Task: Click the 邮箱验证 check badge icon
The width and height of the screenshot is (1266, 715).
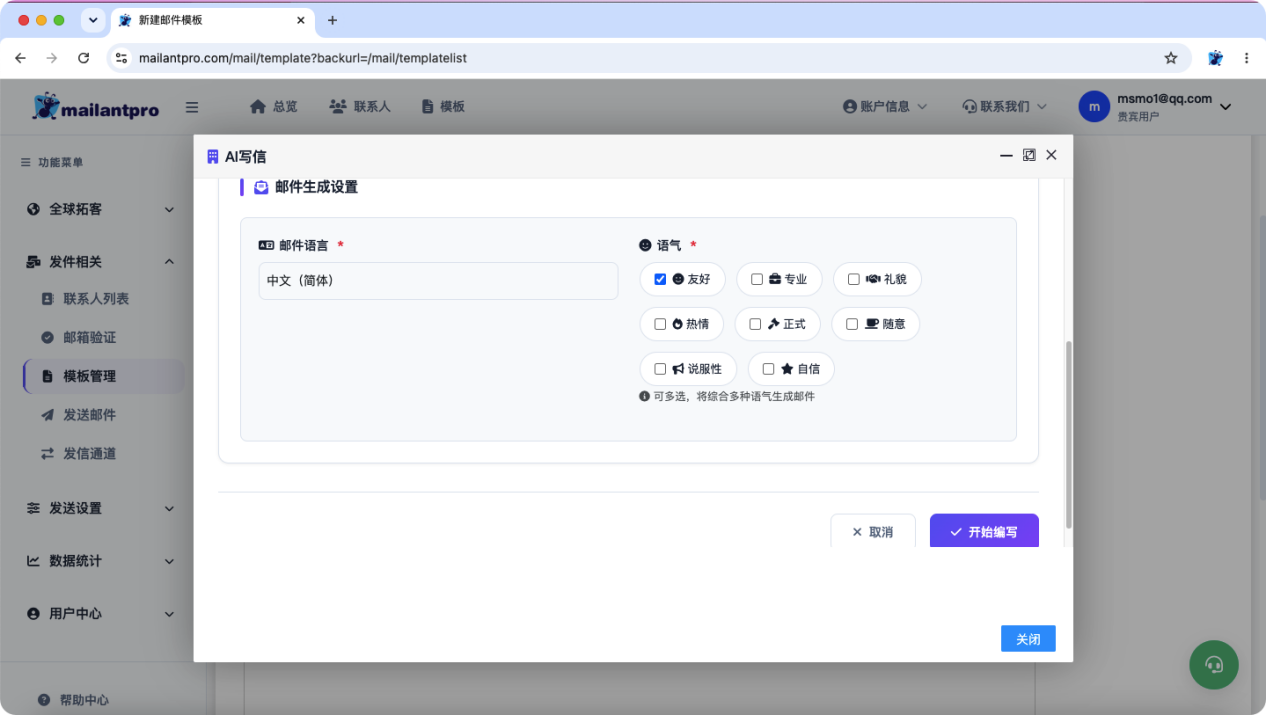Action: tap(47, 338)
